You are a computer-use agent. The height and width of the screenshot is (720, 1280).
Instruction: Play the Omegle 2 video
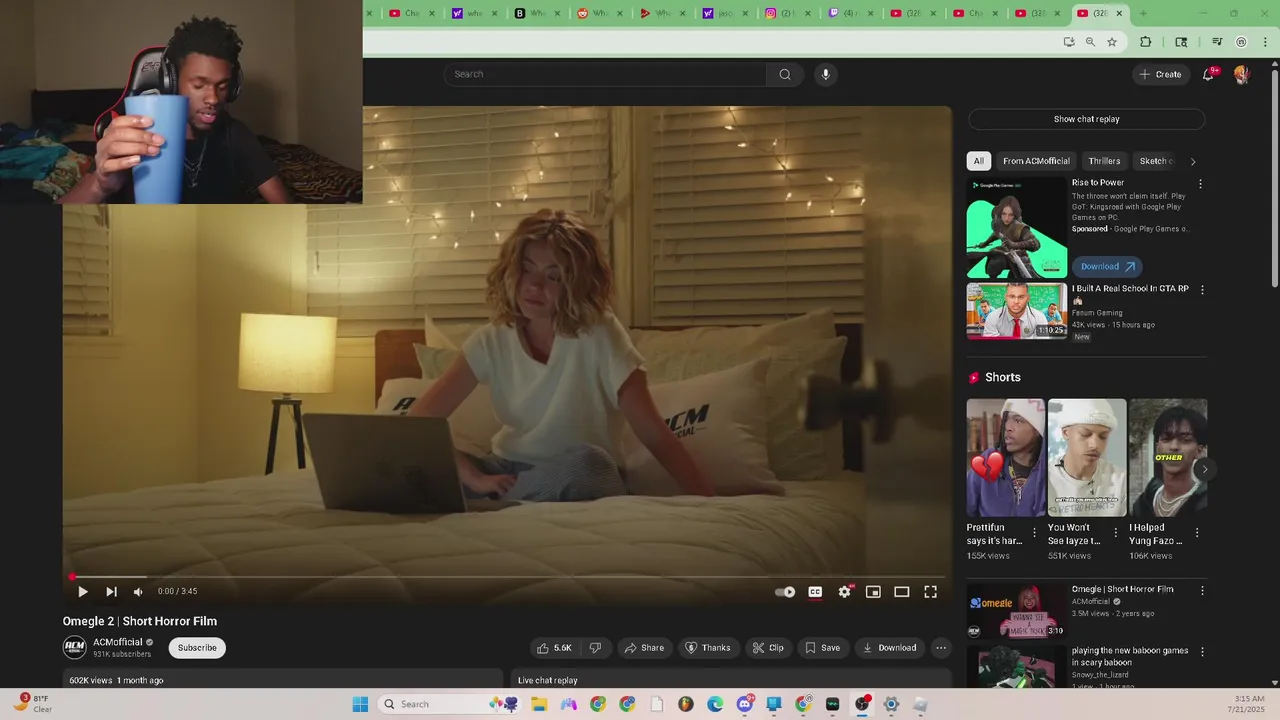coord(83,592)
